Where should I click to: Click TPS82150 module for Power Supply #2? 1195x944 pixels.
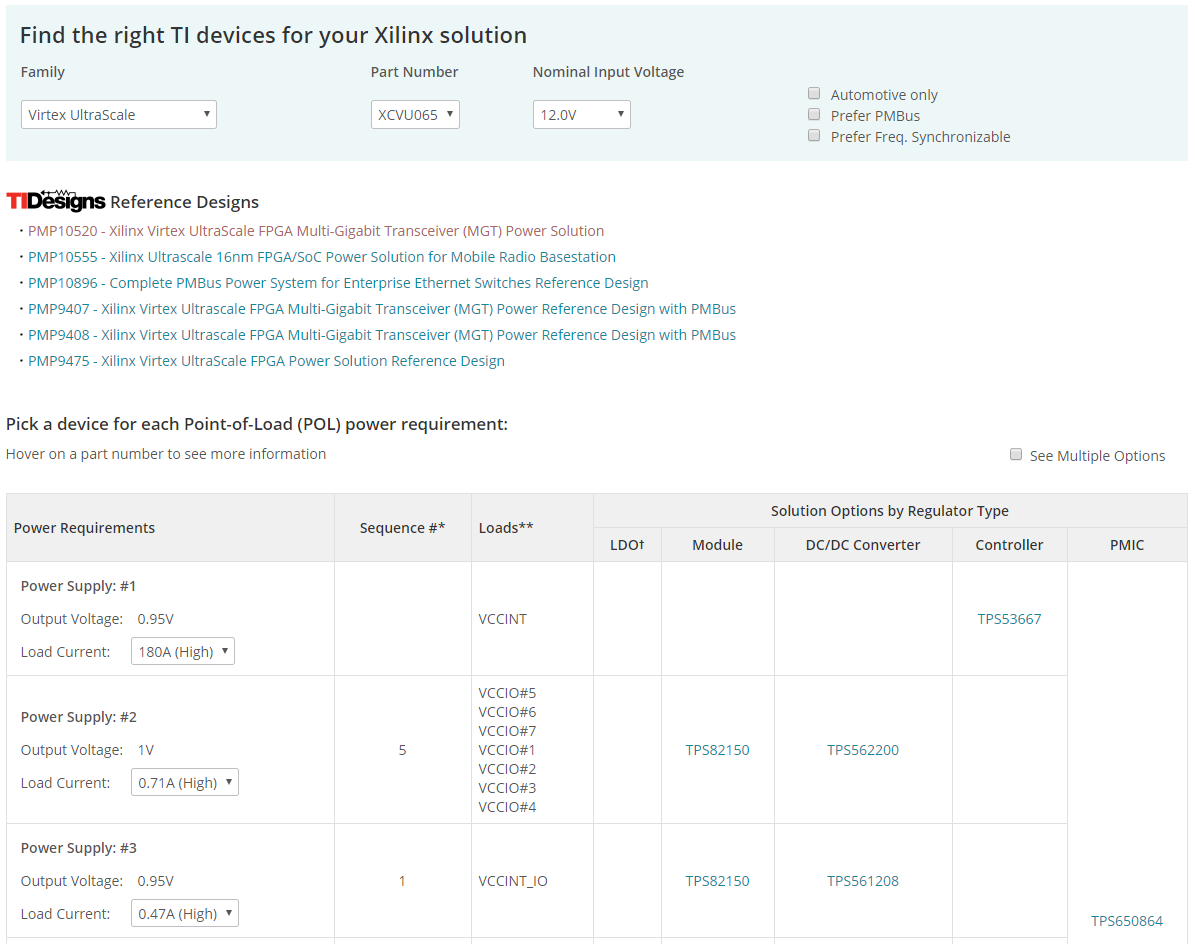point(717,750)
